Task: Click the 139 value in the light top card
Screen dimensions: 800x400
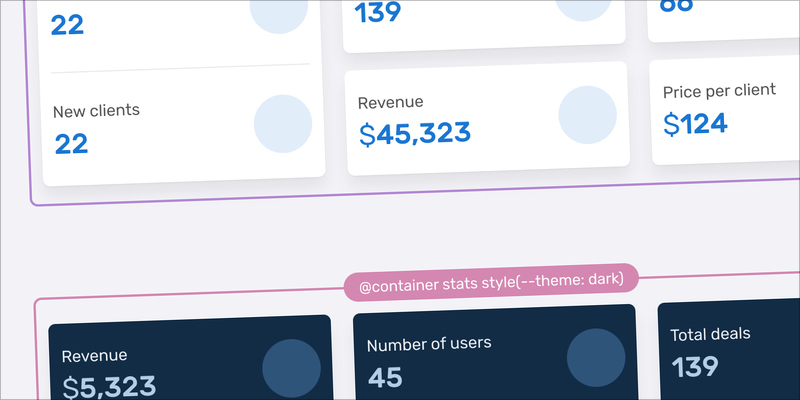Action: coord(378,13)
